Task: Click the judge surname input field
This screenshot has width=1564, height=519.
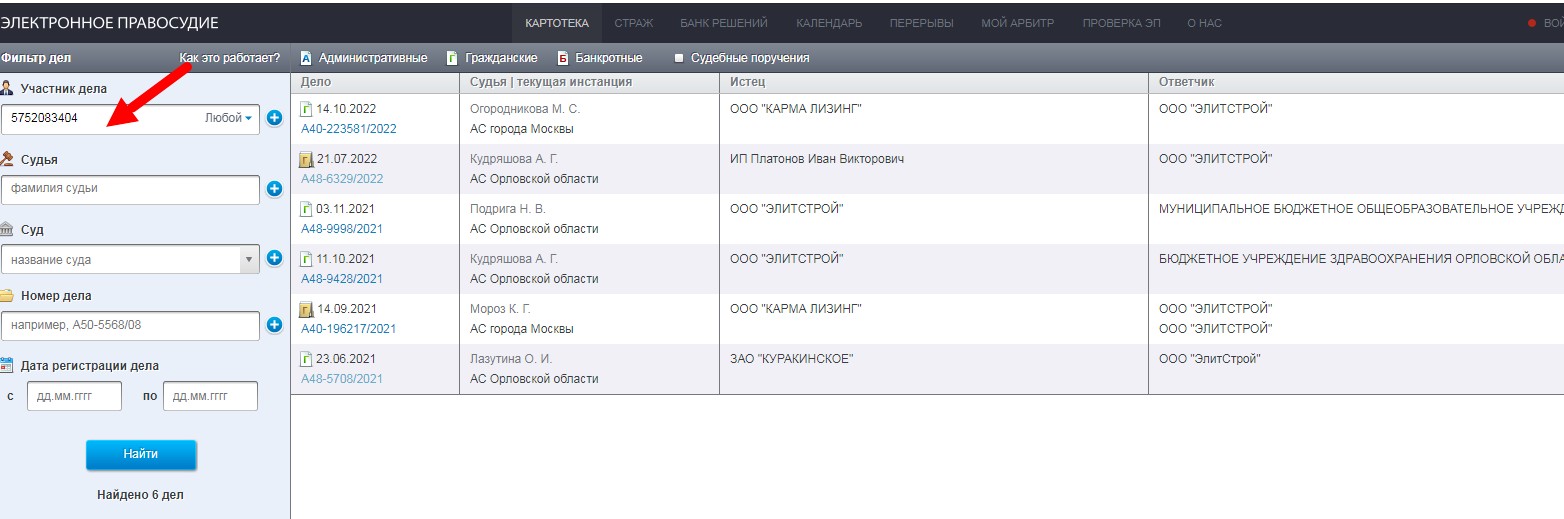Action: click(x=130, y=188)
